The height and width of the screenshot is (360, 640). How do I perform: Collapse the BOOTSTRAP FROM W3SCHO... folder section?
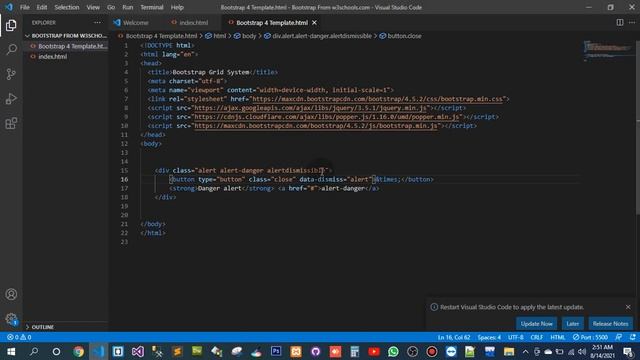(66, 36)
